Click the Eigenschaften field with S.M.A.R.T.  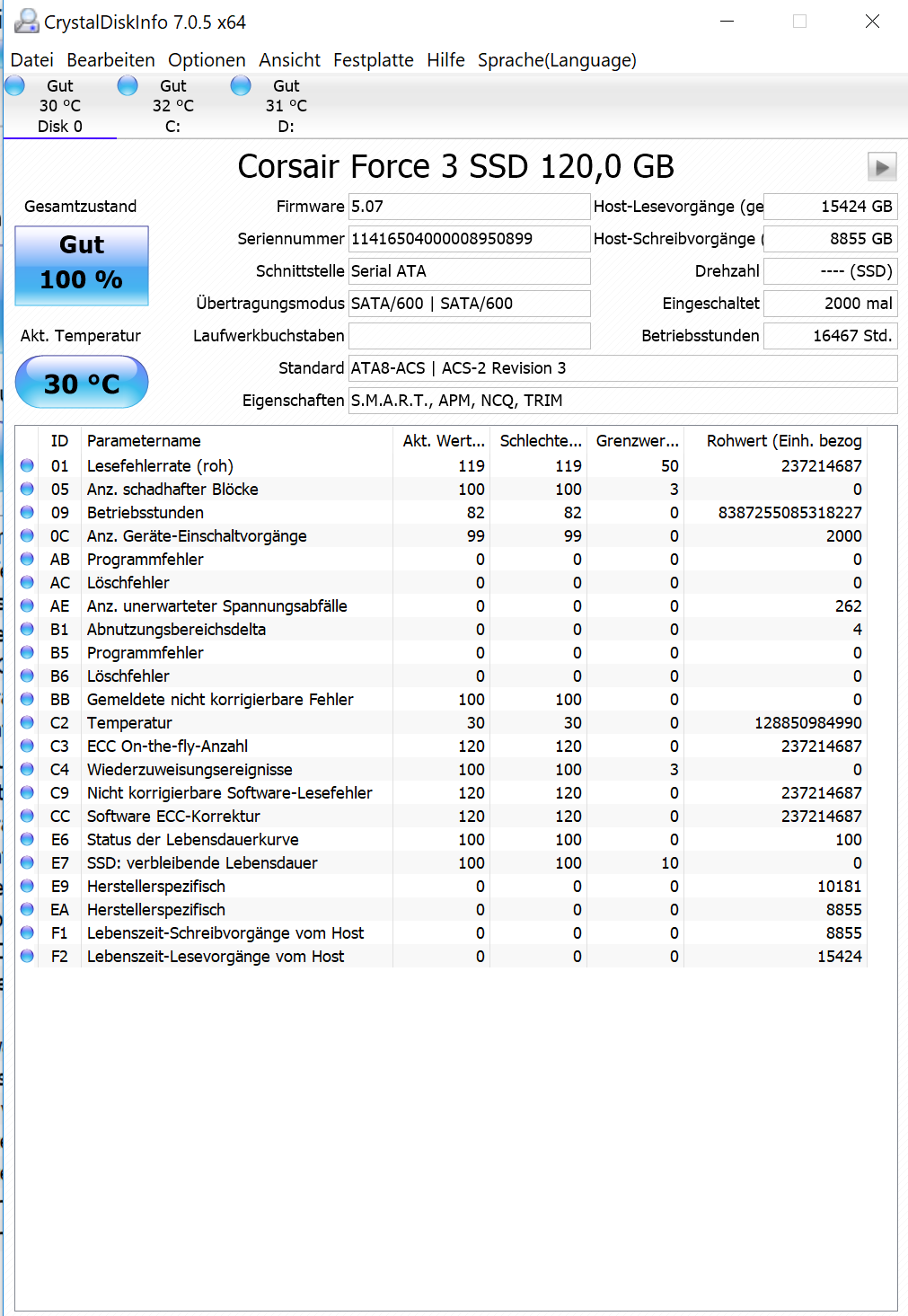pos(623,401)
